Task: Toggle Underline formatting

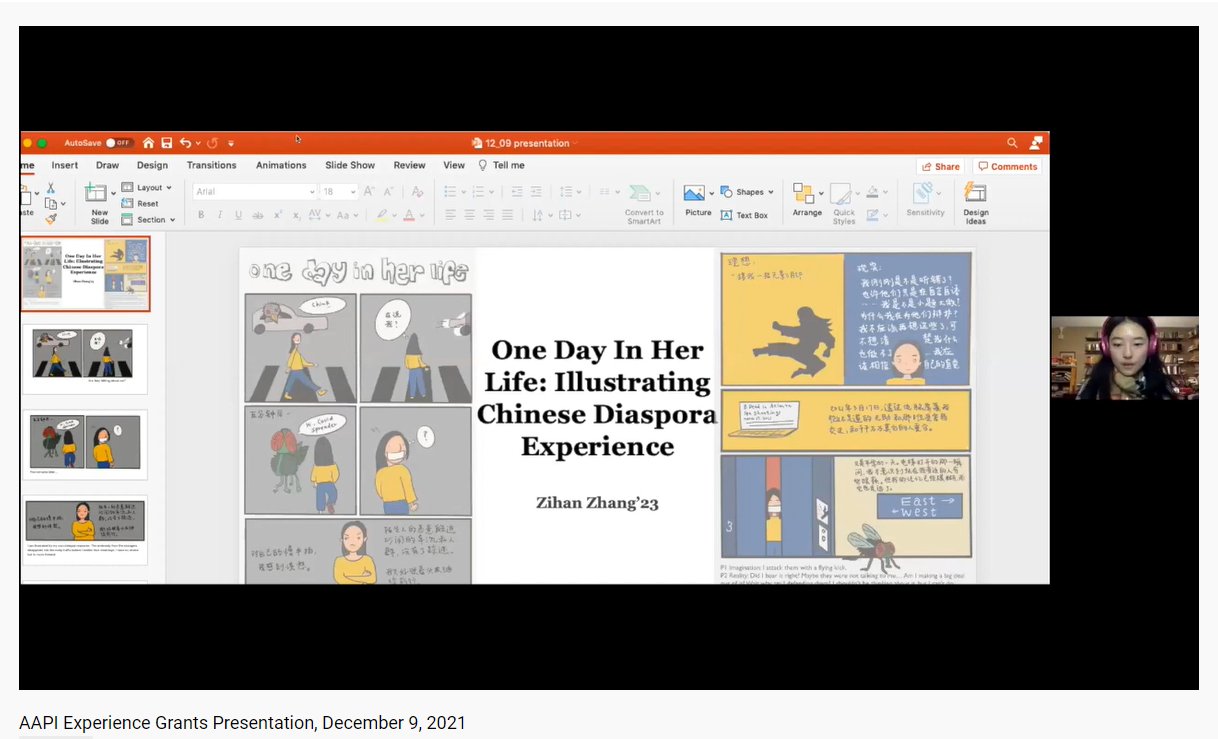Action: (x=238, y=215)
